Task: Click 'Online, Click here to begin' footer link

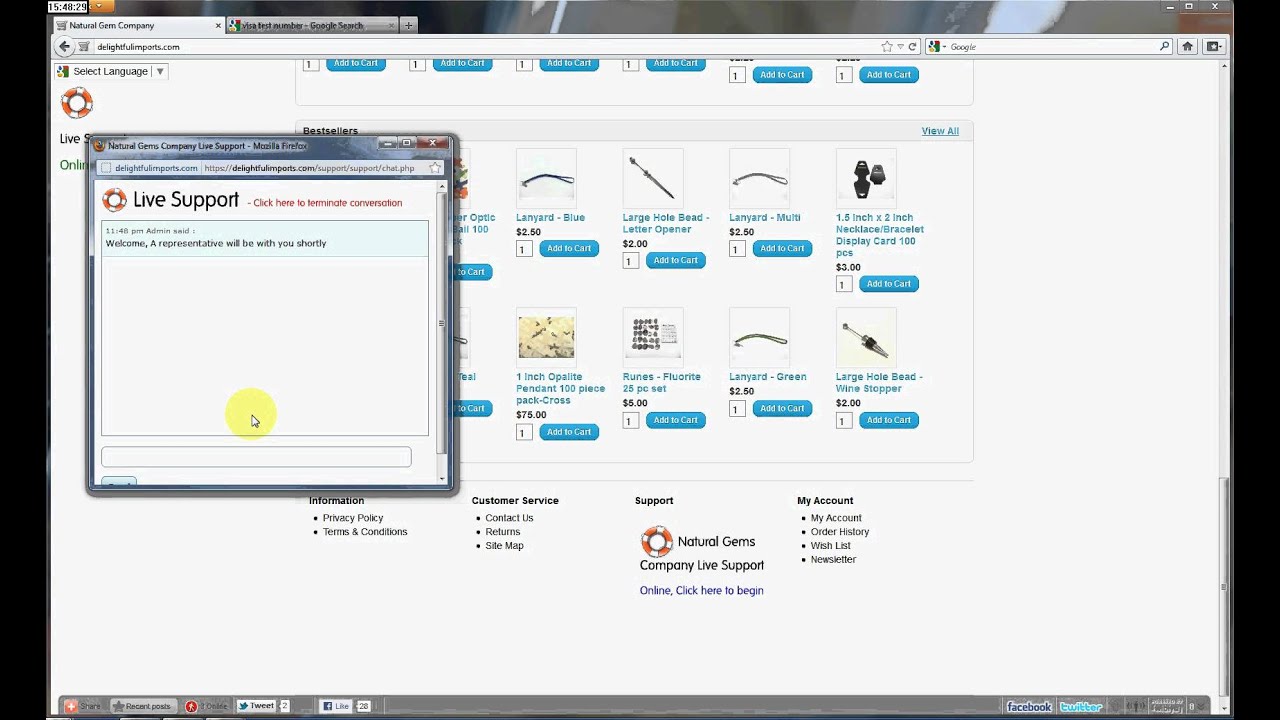Action: click(x=701, y=590)
